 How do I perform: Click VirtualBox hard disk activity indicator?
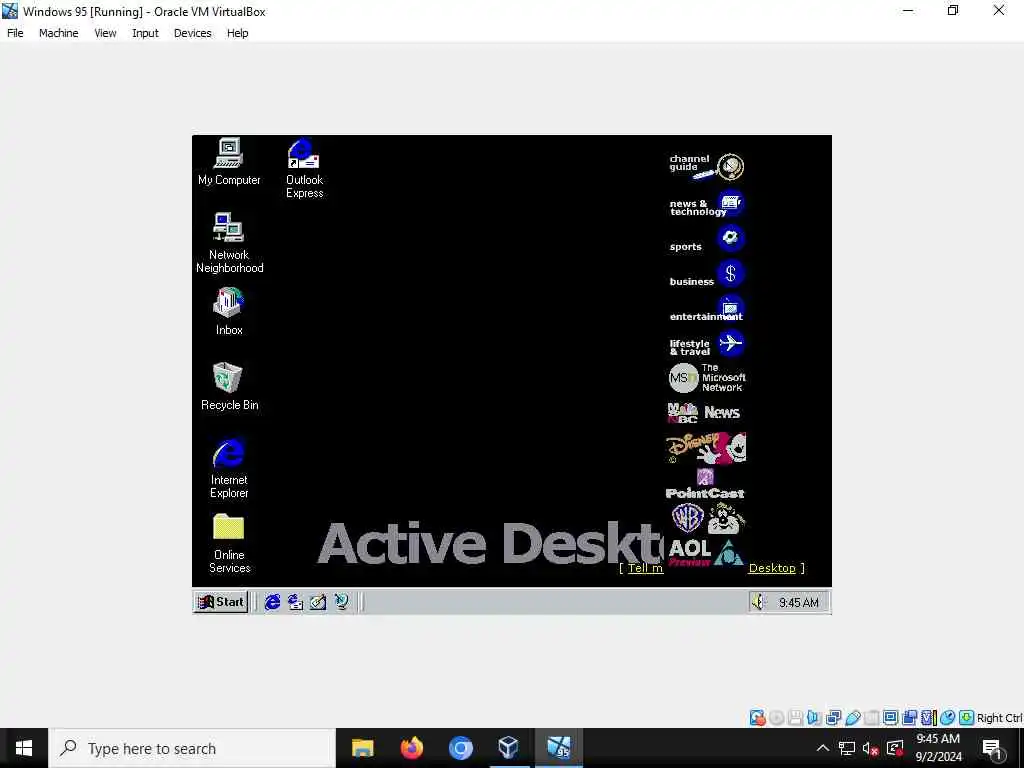click(x=758, y=718)
